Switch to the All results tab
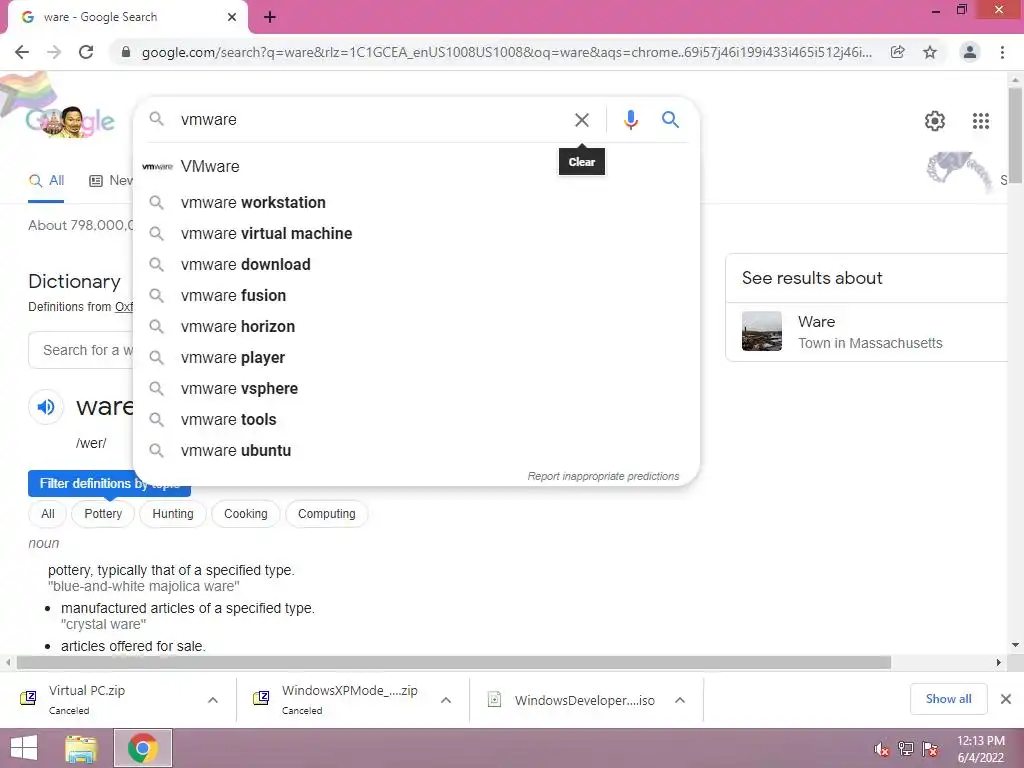This screenshot has height=768, width=1024. point(46,180)
